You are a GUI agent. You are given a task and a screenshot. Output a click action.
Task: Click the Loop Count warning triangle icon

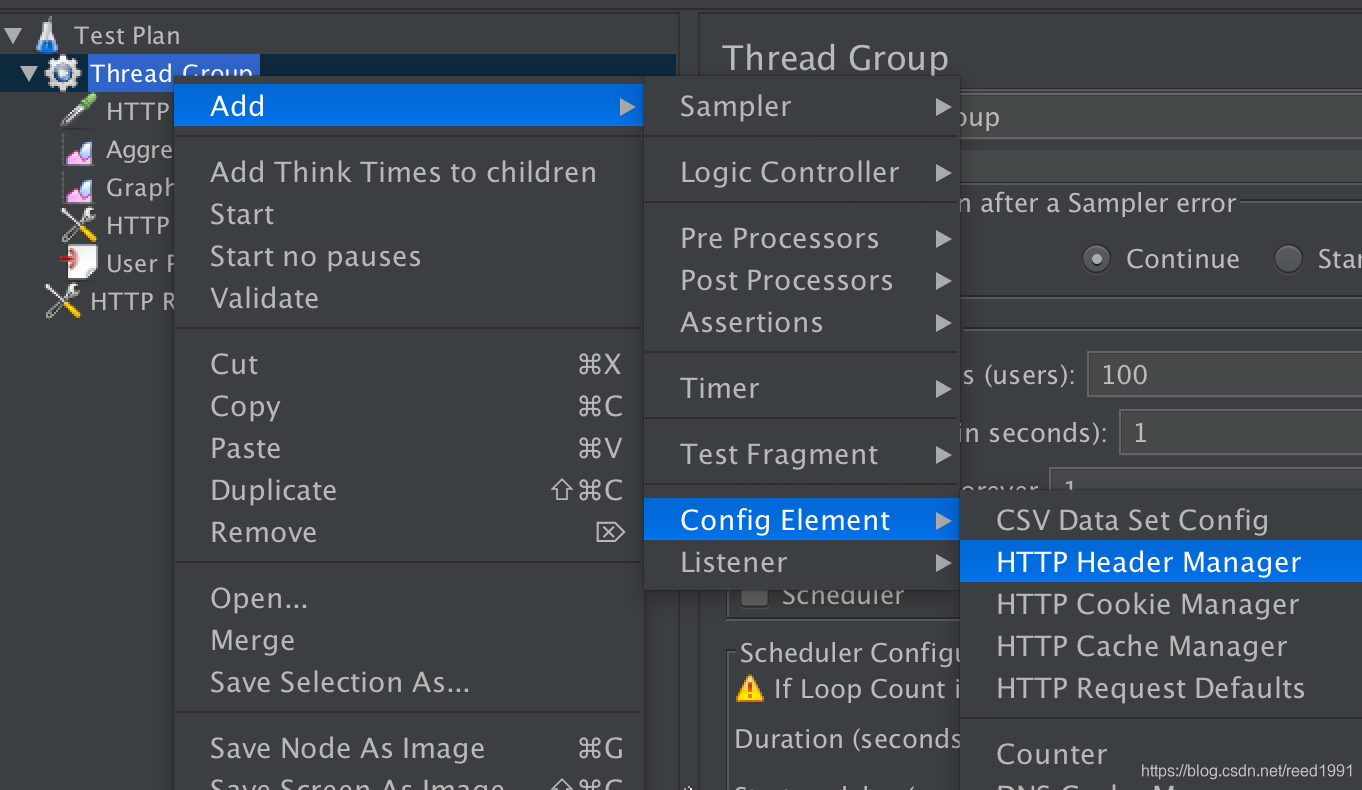(750, 688)
